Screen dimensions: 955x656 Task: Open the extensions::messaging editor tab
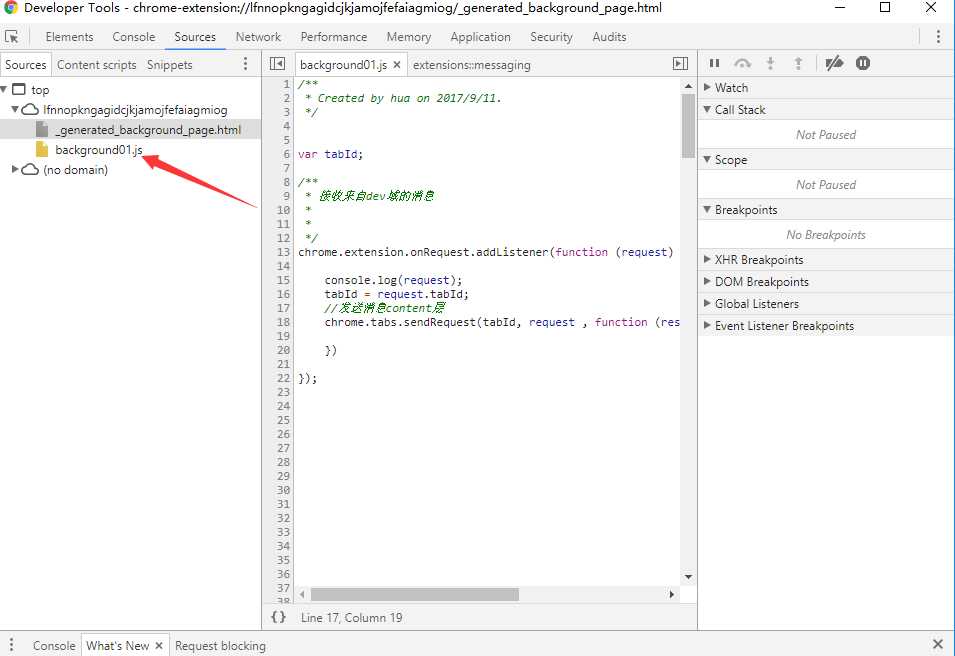tap(471, 65)
